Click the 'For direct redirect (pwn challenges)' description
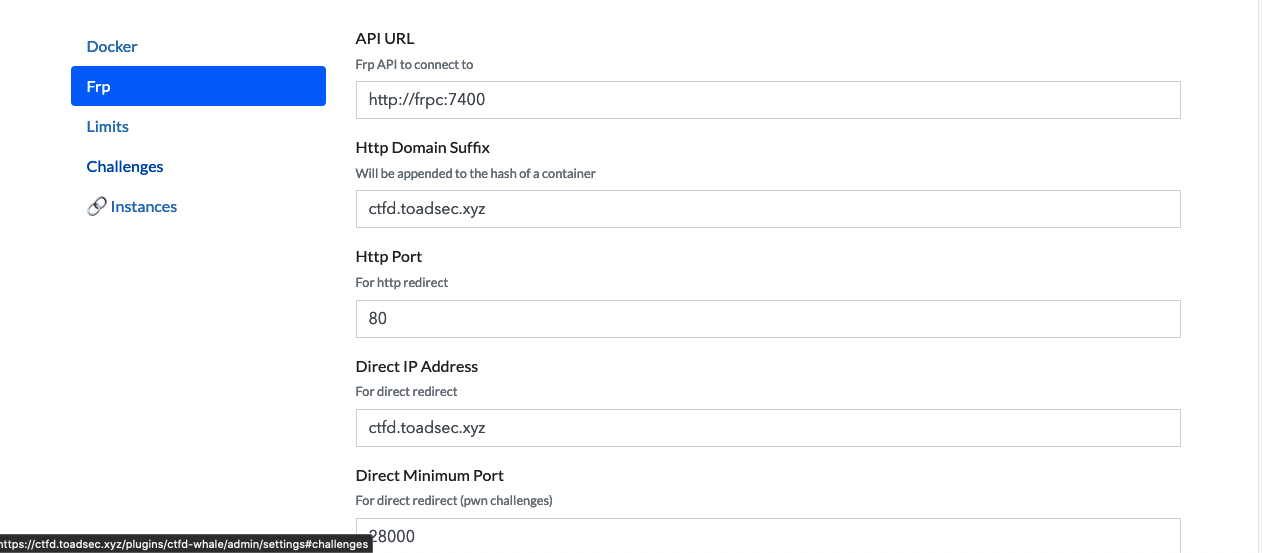This screenshot has width=1262, height=553. click(454, 500)
